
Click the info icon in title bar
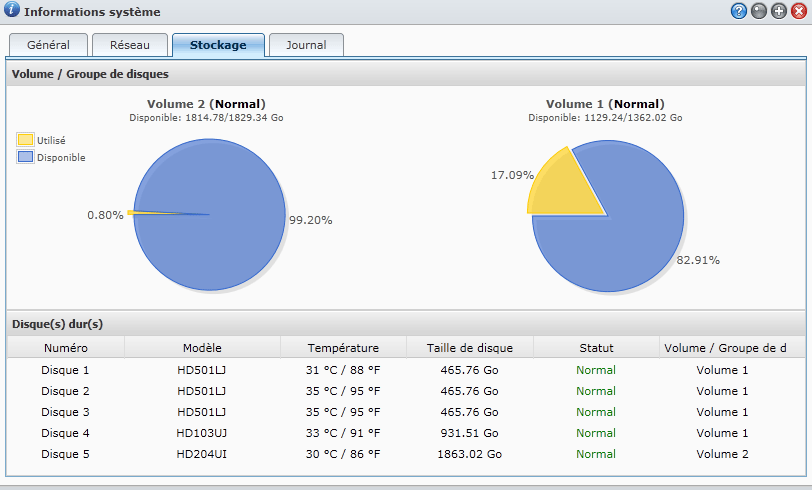pos(11,12)
